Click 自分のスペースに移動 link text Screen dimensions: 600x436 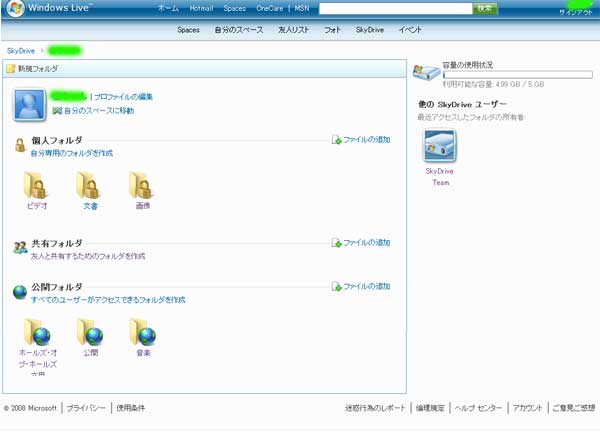(99, 111)
